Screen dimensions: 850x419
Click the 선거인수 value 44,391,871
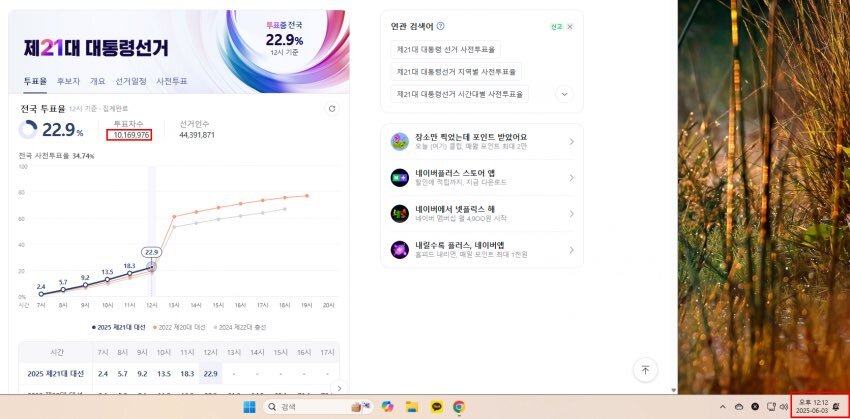[x=197, y=135]
